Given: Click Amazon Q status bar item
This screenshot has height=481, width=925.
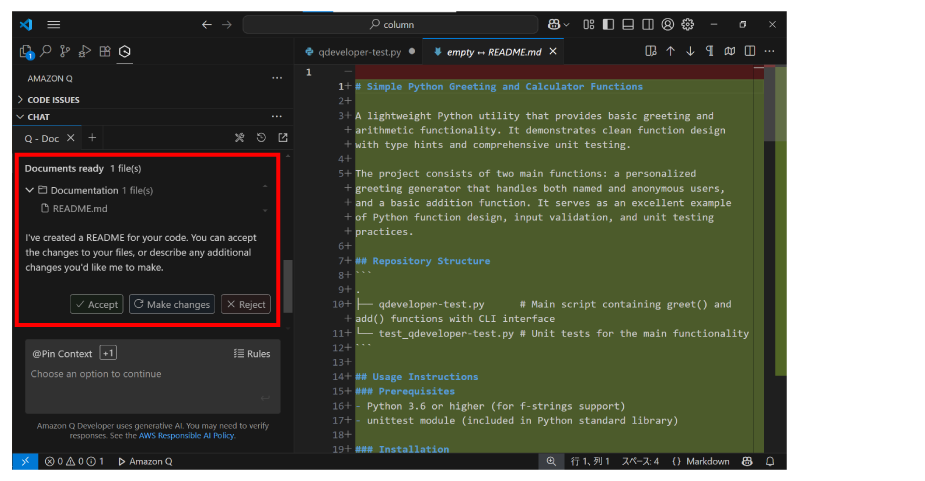Looking at the screenshot, I should 145,462.
